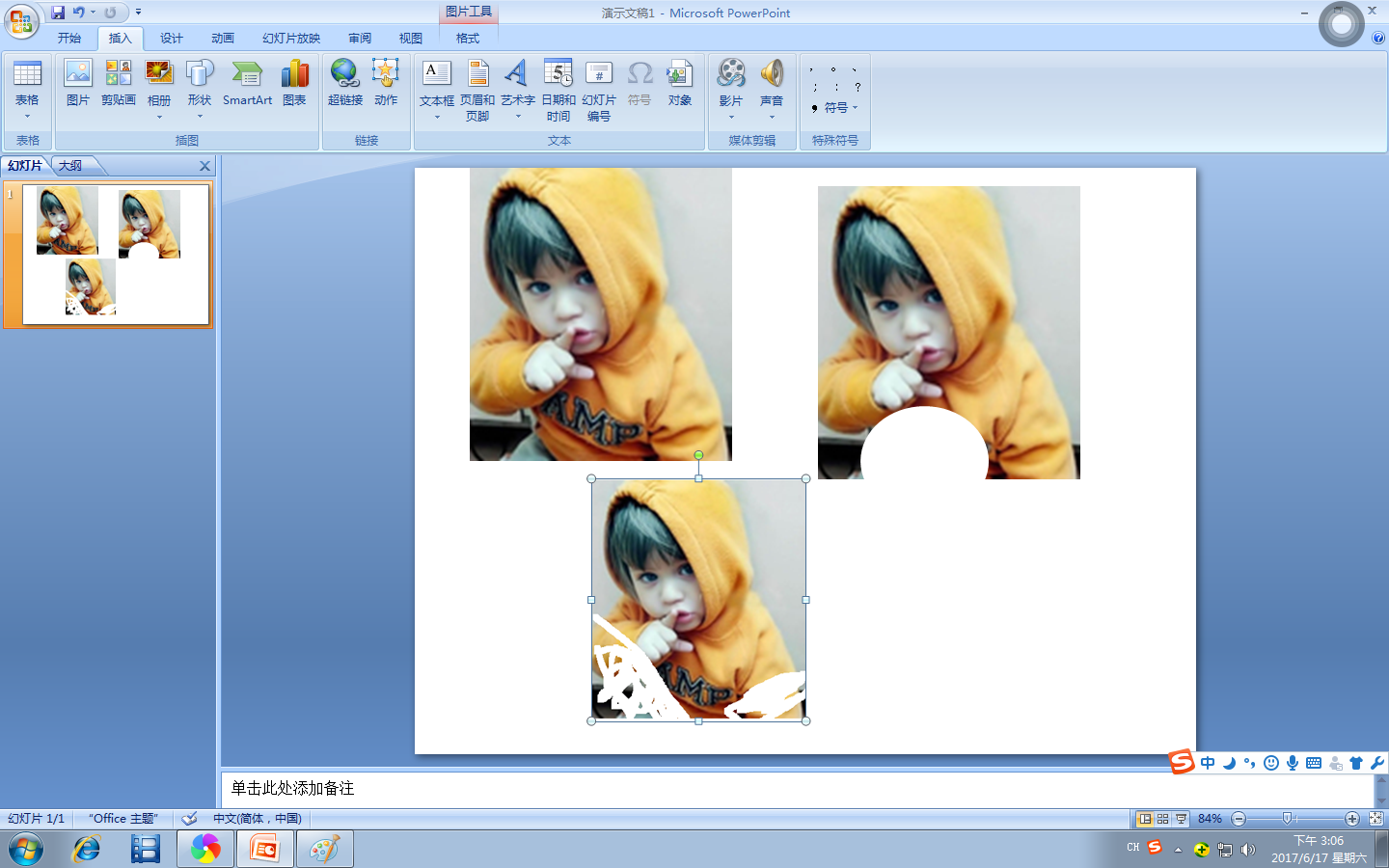The image size is (1389, 868).
Task: Click the zoom slider handle
Action: click(x=1287, y=819)
